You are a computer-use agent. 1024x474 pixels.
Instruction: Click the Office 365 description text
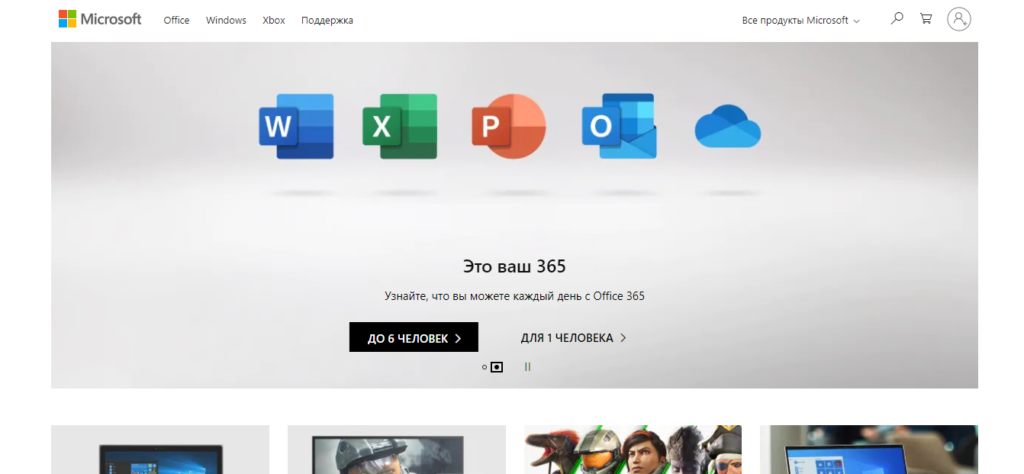(x=515, y=296)
